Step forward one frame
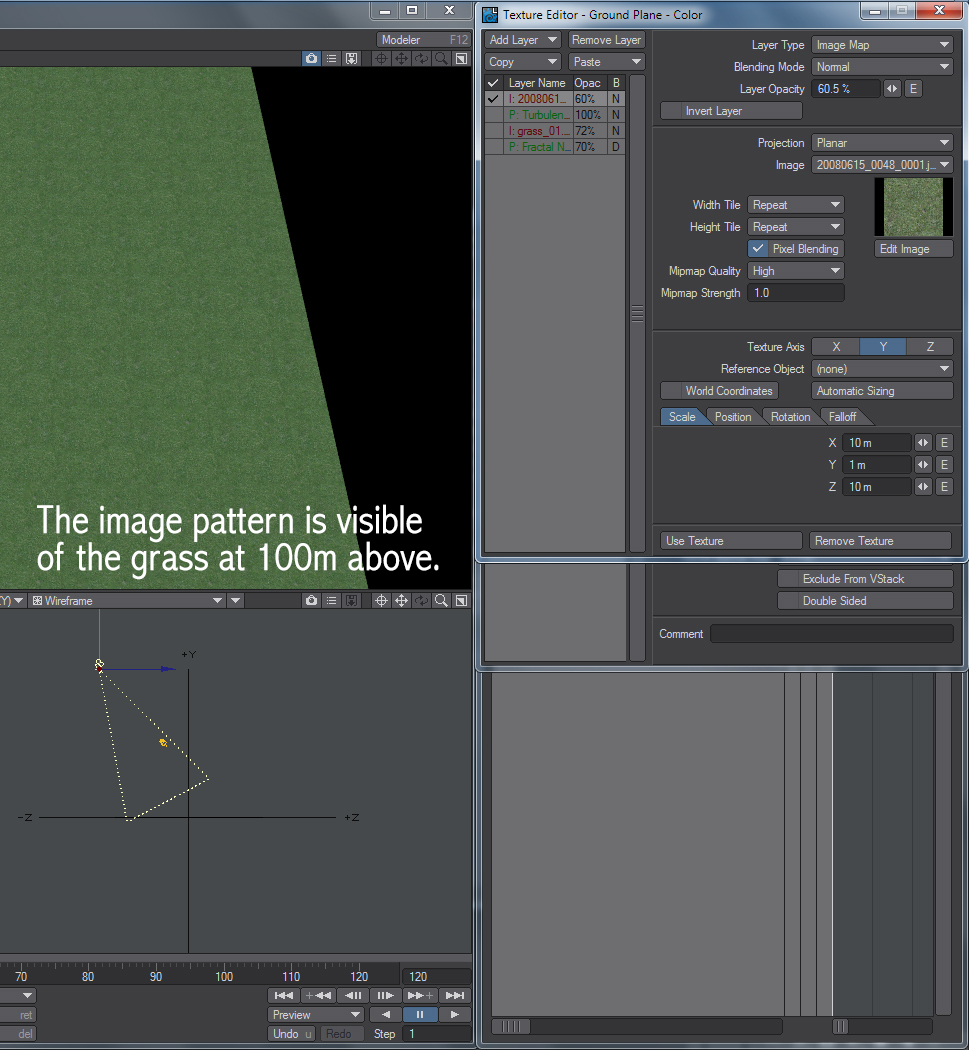 386,996
